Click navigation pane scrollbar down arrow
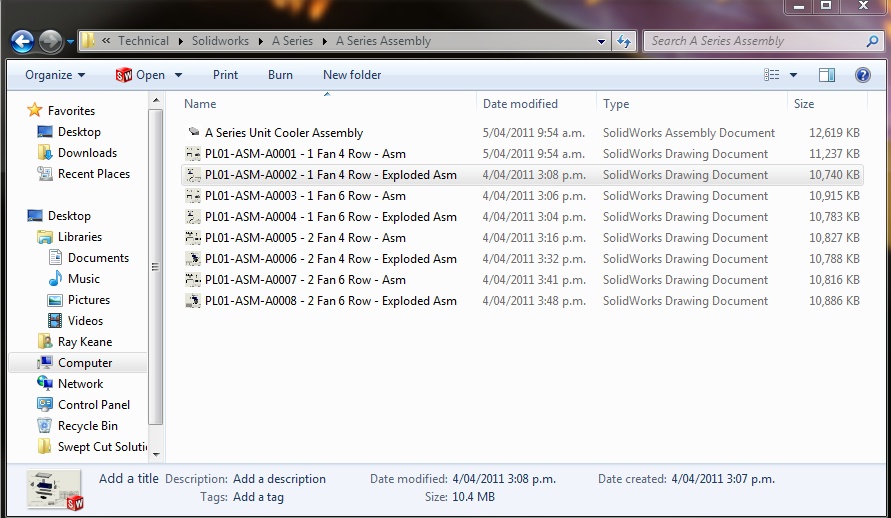The width and height of the screenshot is (891, 518). [156, 454]
